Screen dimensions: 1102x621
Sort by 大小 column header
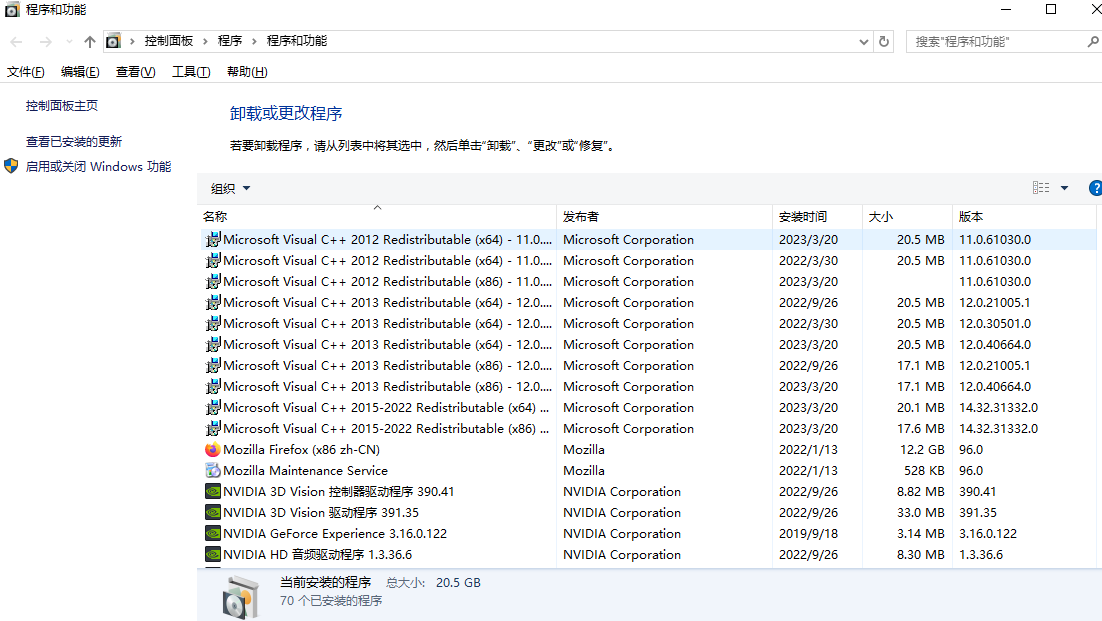point(907,216)
